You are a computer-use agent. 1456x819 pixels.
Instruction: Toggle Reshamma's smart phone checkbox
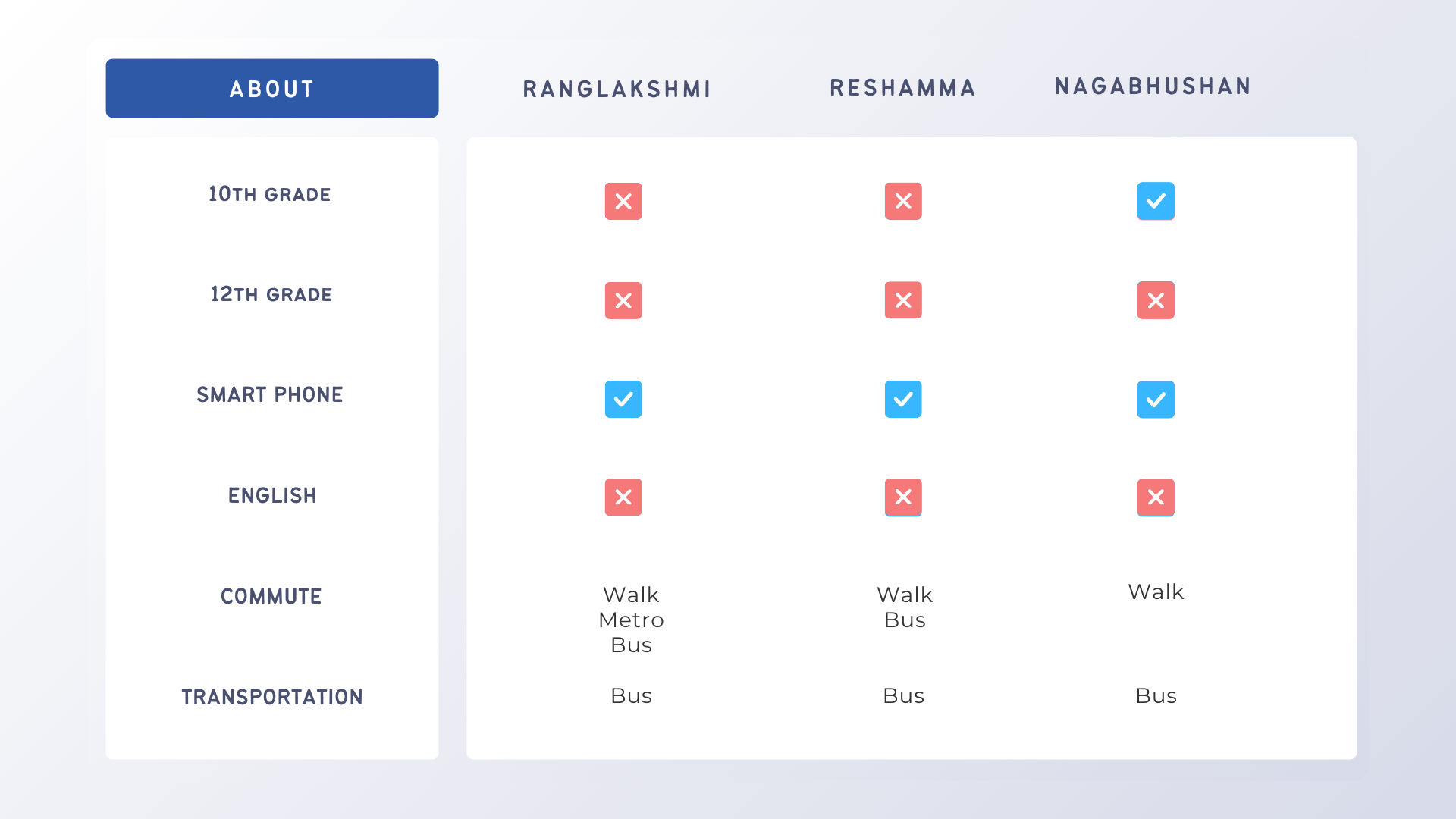pyautogui.click(x=903, y=399)
